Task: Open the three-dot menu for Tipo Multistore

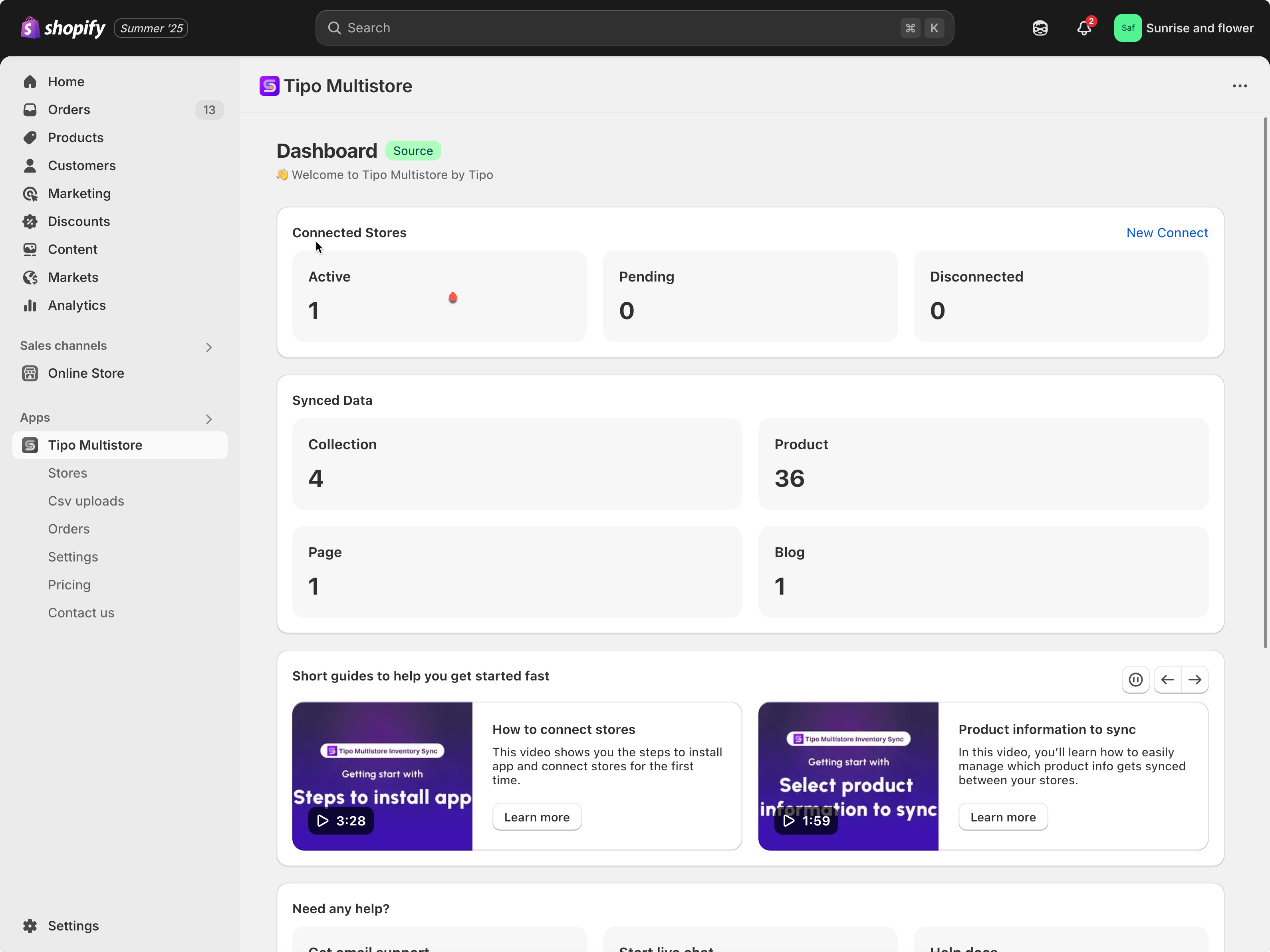Action: coord(1240,86)
